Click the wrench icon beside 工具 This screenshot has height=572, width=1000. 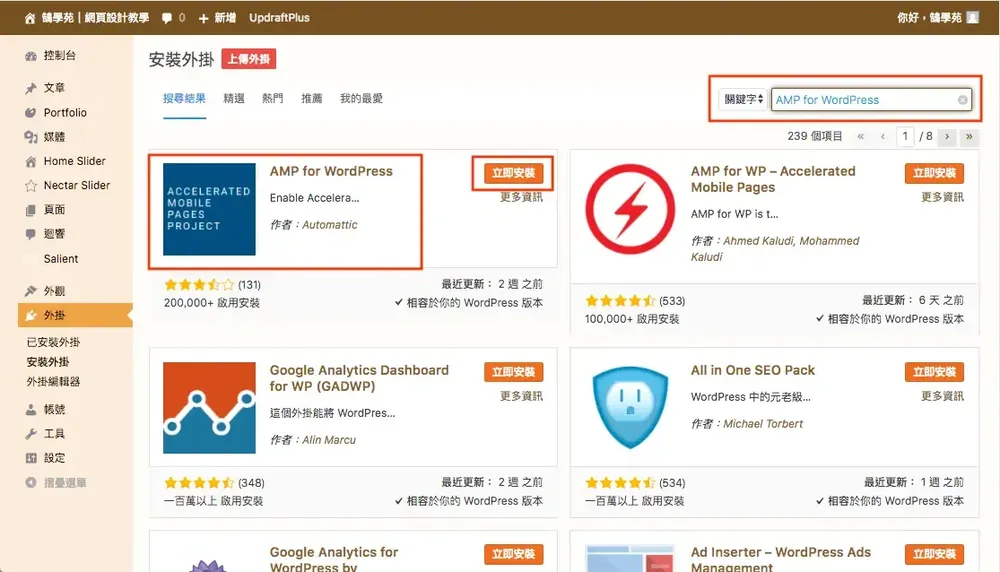pyautogui.click(x=31, y=434)
